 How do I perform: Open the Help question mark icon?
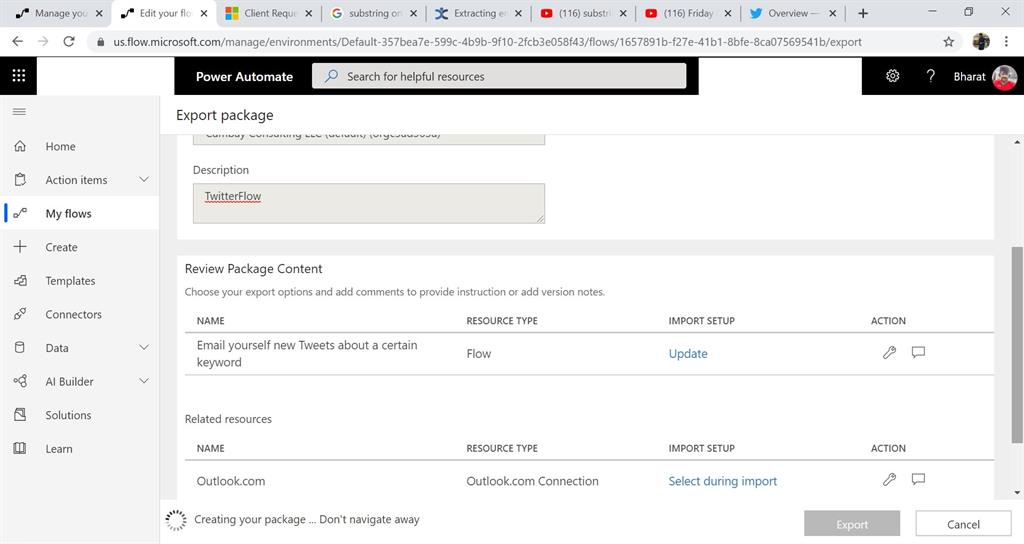[x=930, y=76]
